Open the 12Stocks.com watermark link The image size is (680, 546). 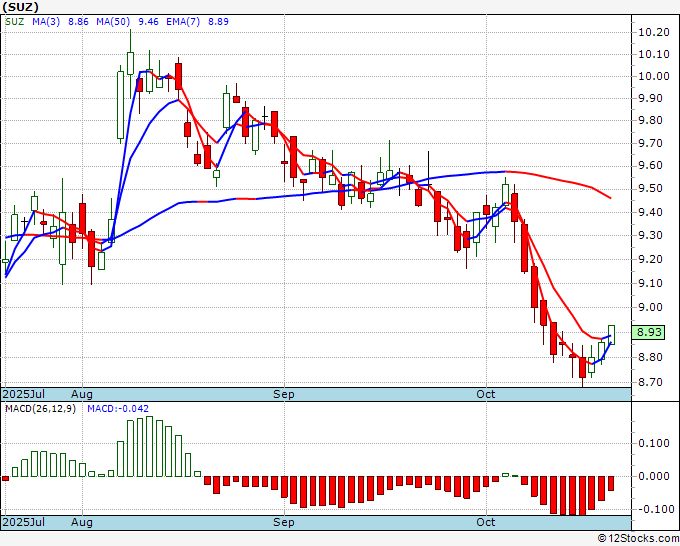click(x=637, y=539)
